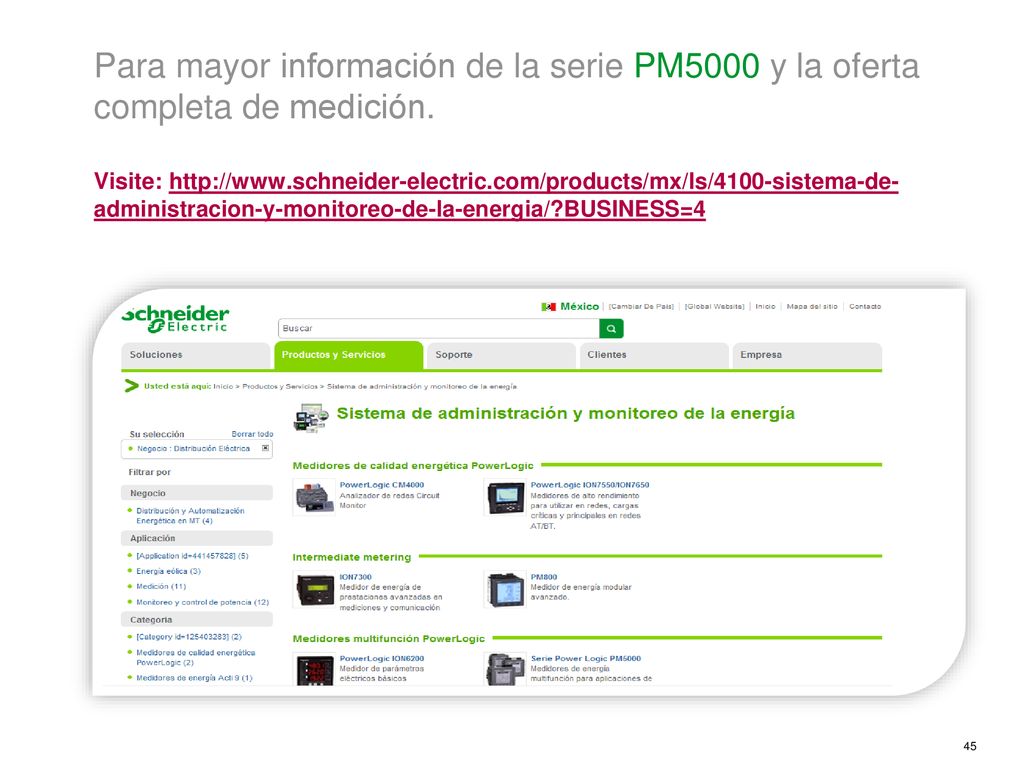Click the Inicio top link

point(765,306)
